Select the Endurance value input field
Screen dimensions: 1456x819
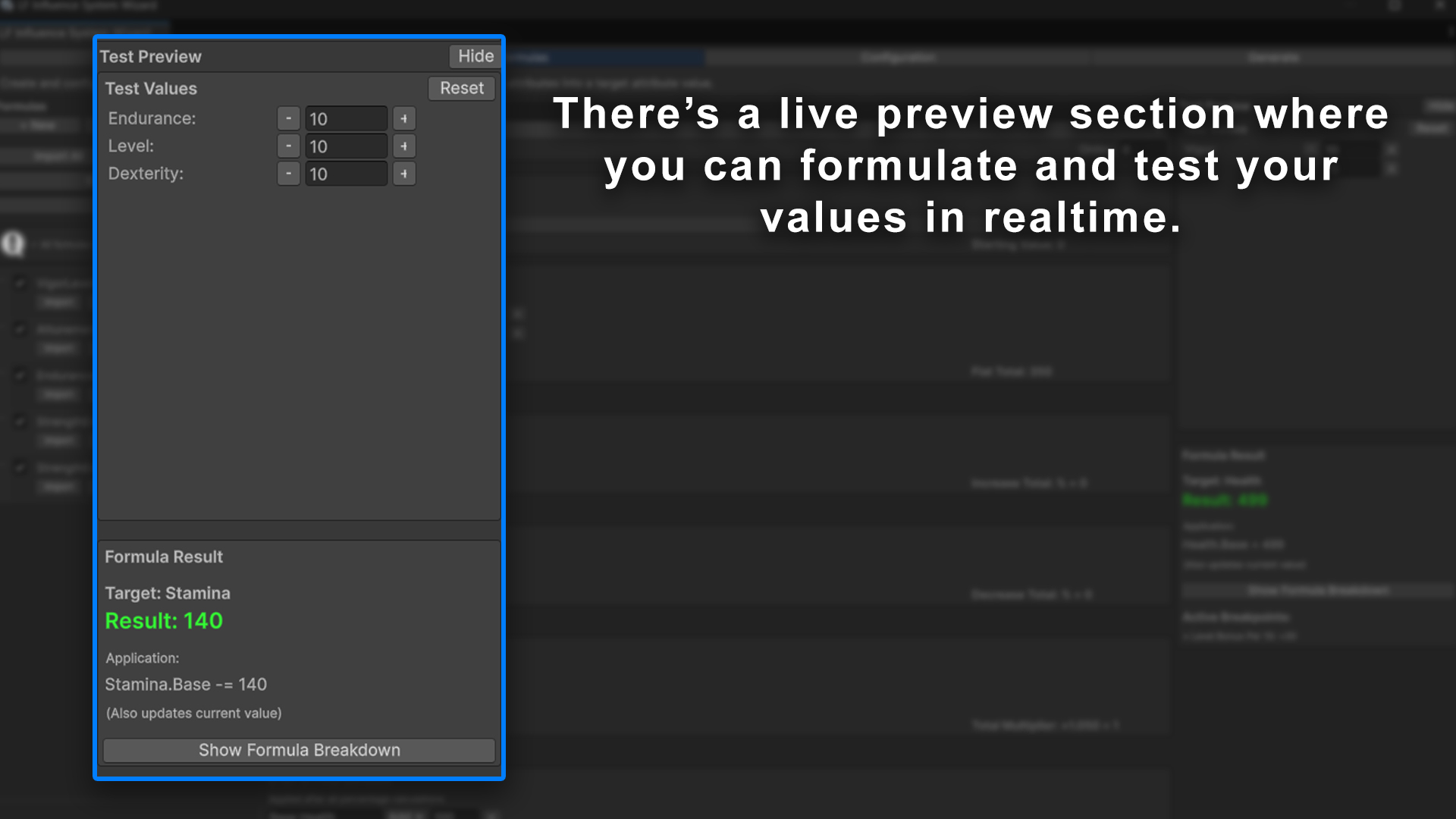(x=345, y=118)
